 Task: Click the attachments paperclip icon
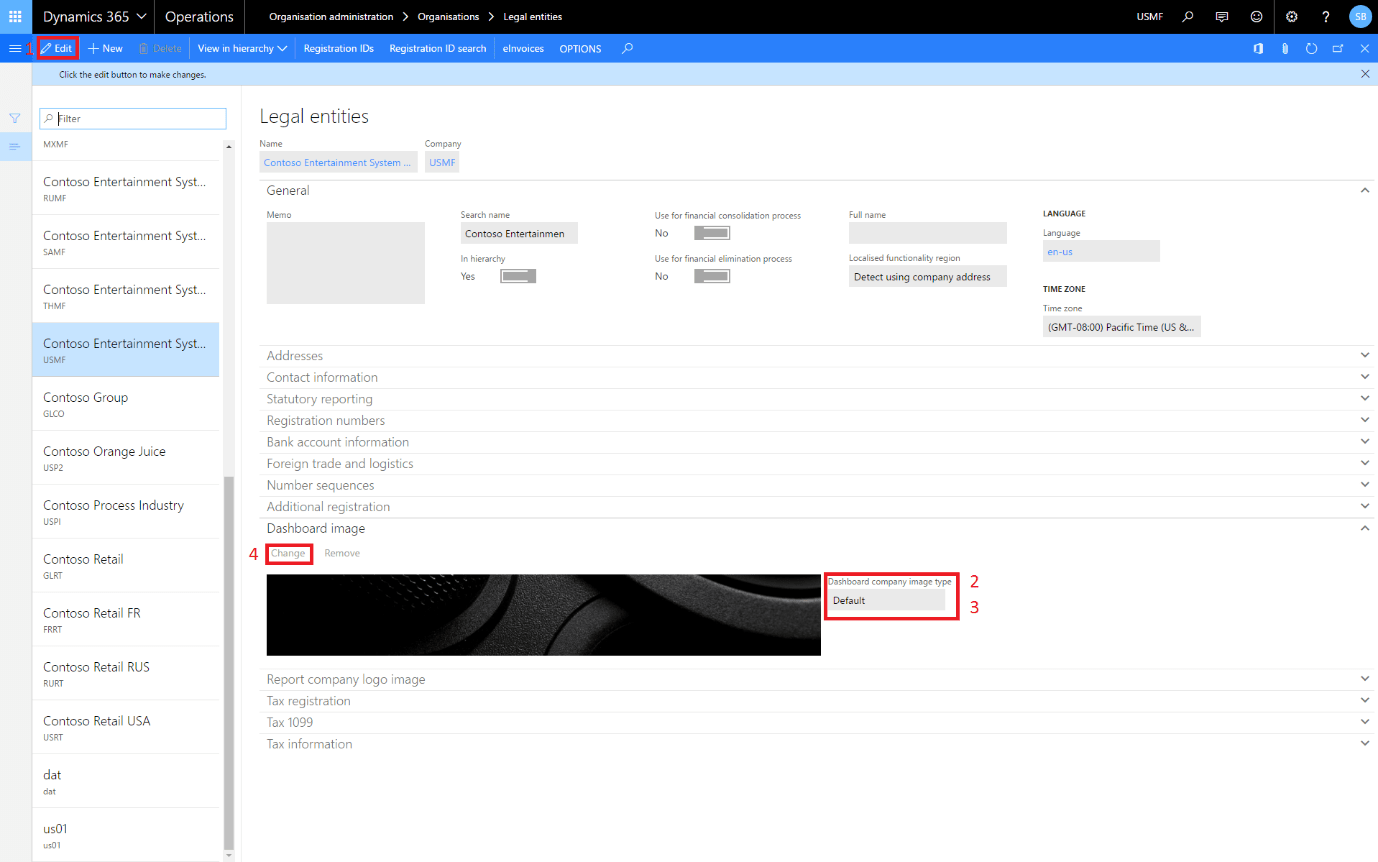[x=1285, y=48]
